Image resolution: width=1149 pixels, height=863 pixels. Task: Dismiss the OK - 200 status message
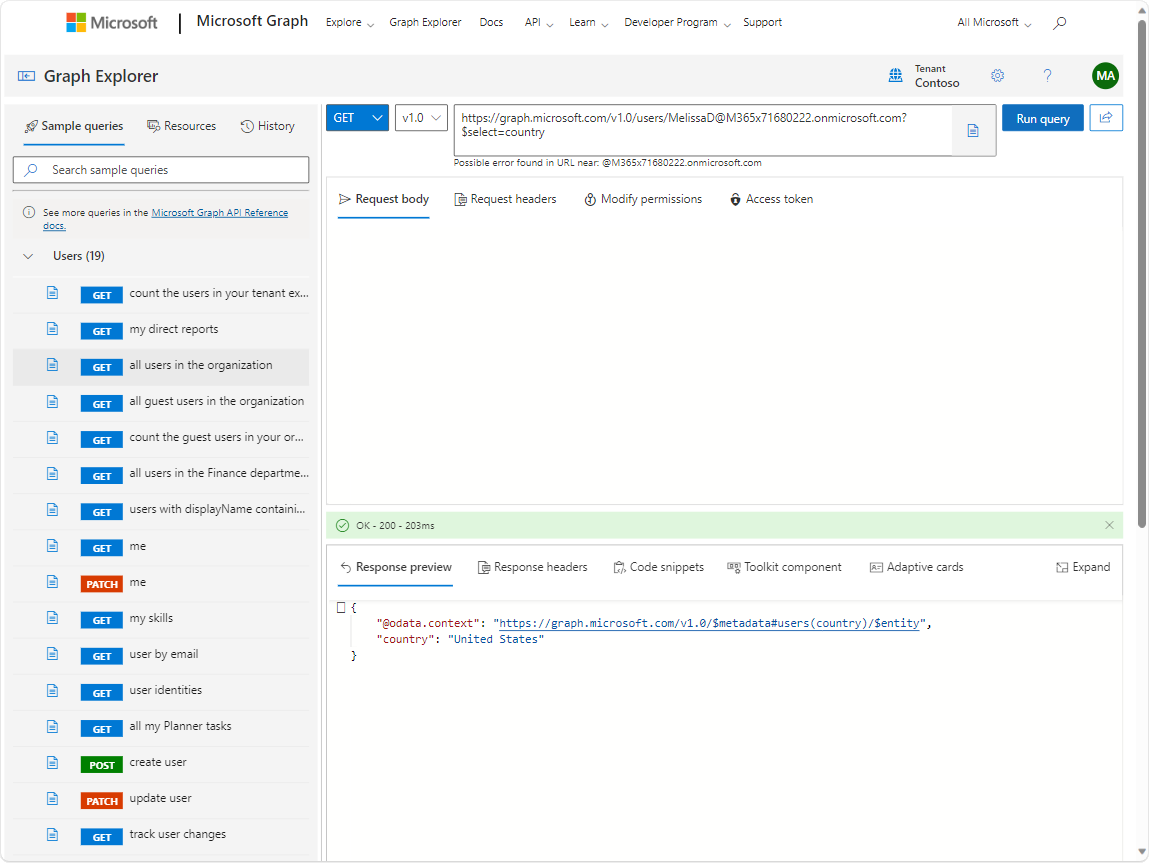click(1109, 525)
